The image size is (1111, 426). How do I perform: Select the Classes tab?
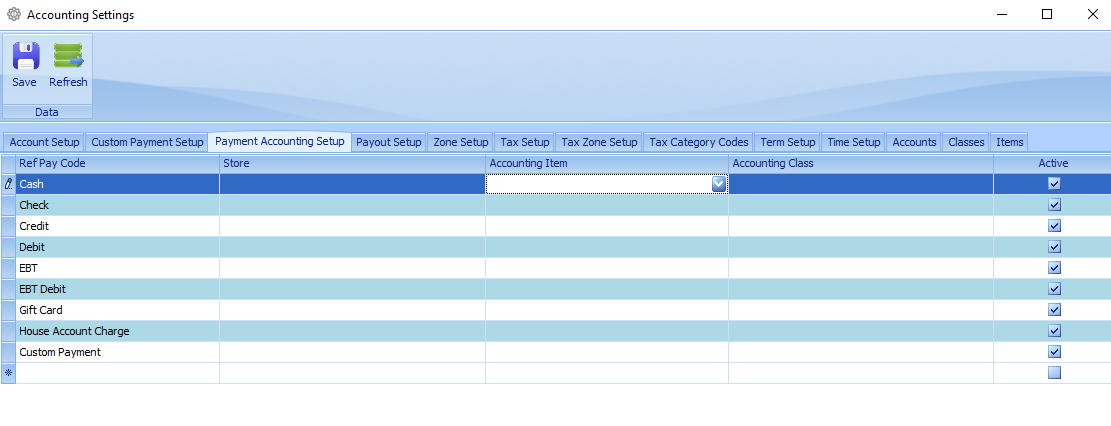tap(966, 142)
